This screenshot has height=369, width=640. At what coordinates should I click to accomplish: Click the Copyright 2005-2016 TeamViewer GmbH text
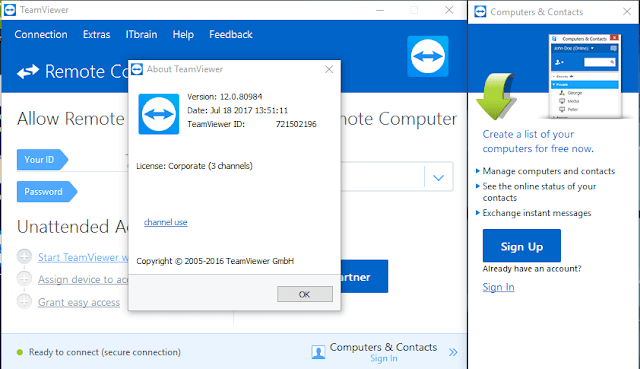coord(215,261)
